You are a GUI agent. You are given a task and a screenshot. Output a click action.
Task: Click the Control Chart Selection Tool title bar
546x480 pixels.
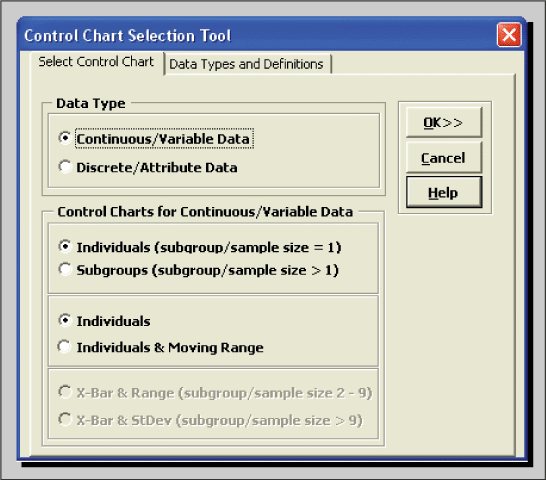[258, 36]
